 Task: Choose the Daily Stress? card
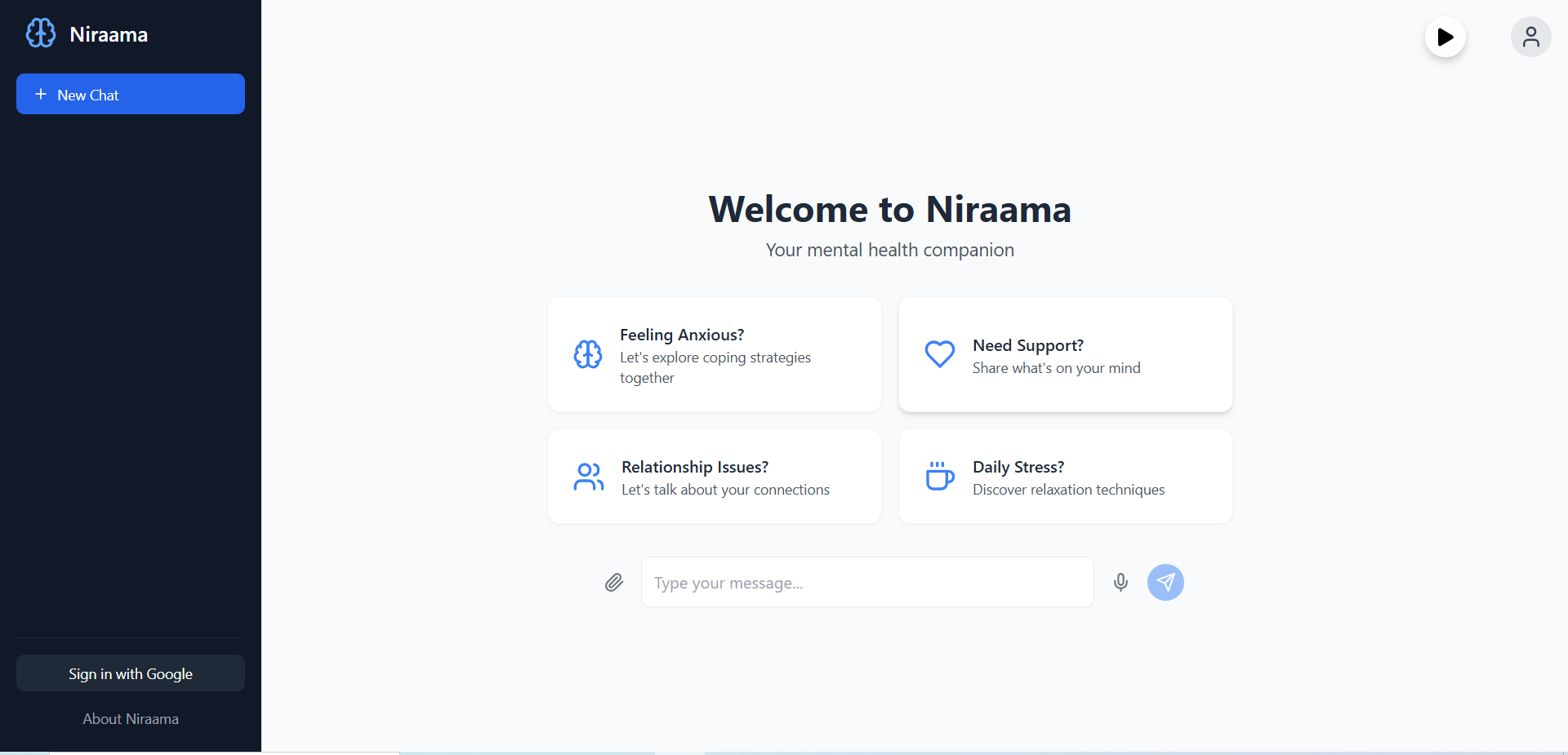tap(1066, 477)
